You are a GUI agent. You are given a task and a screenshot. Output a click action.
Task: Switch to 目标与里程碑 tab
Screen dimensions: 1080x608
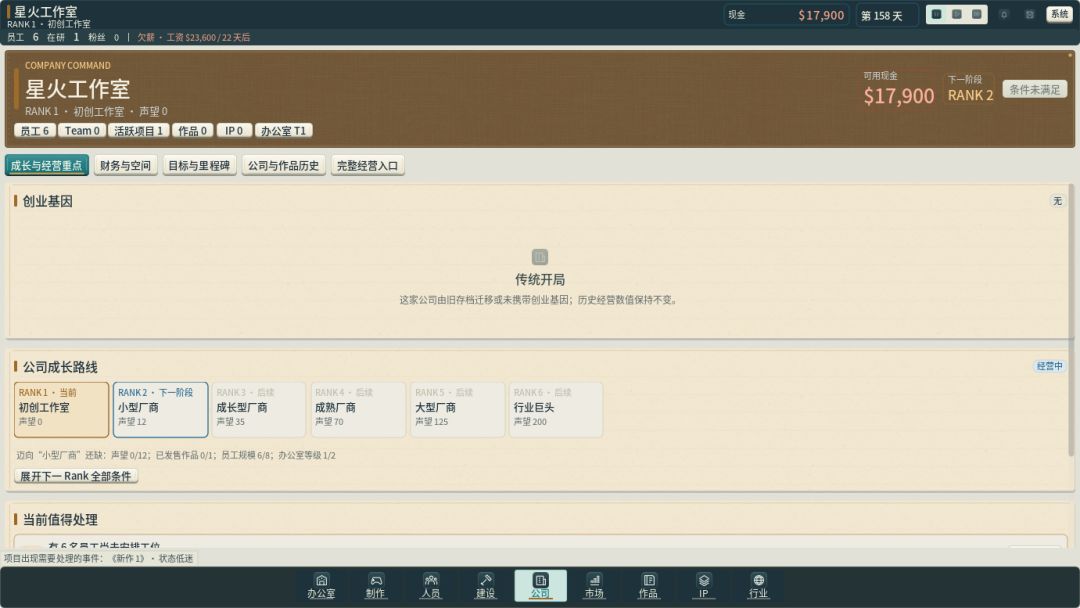(x=199, y=165)
